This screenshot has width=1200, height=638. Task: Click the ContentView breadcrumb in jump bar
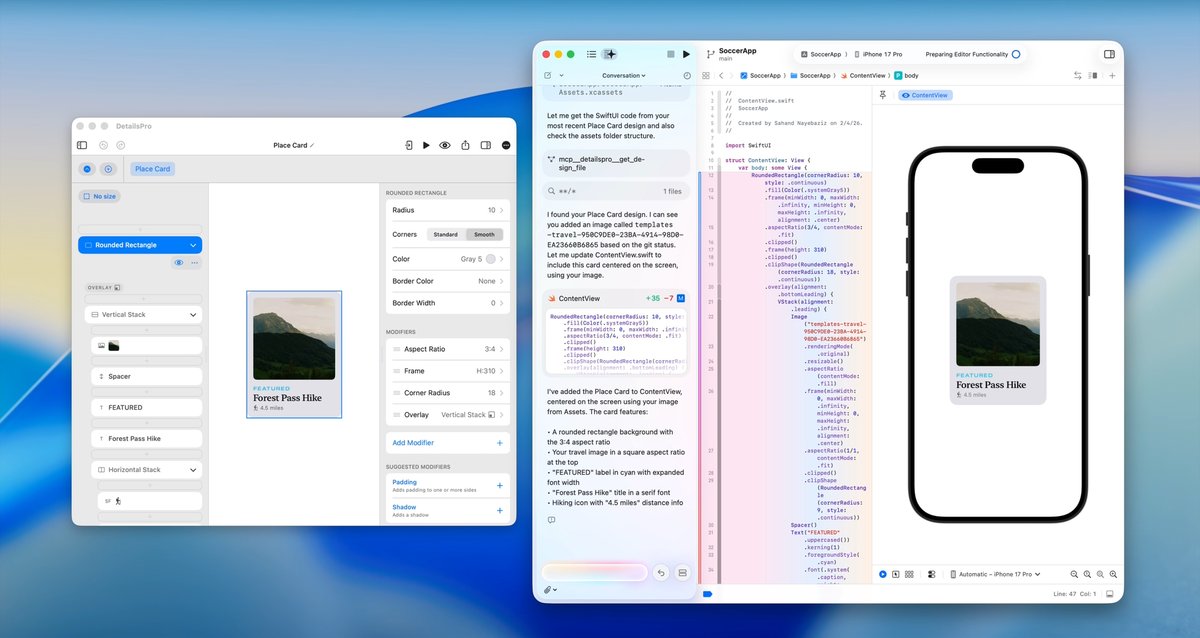coord(861,75)
